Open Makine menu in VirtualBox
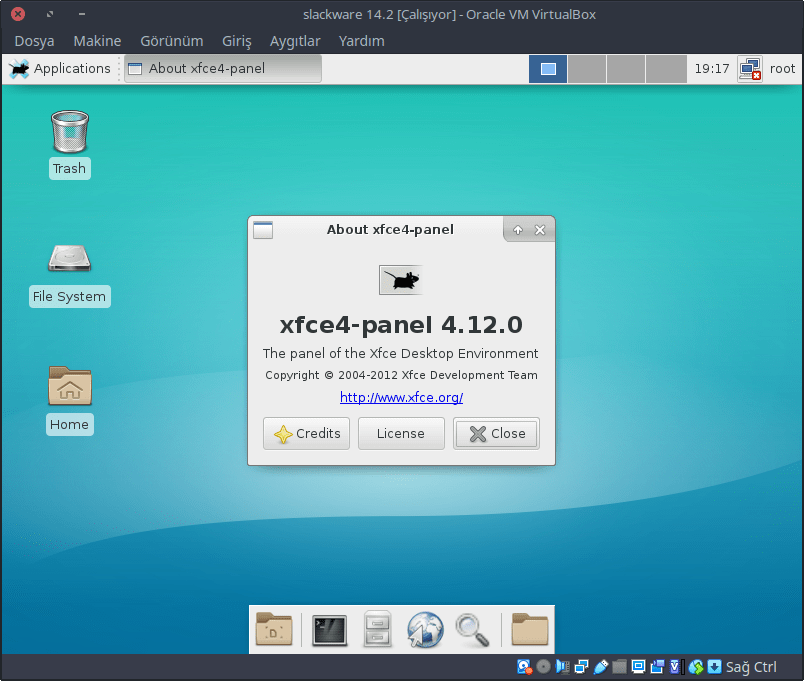Viewport: 804px width, 681px height. pyautogui.click(x=97, y=41)
